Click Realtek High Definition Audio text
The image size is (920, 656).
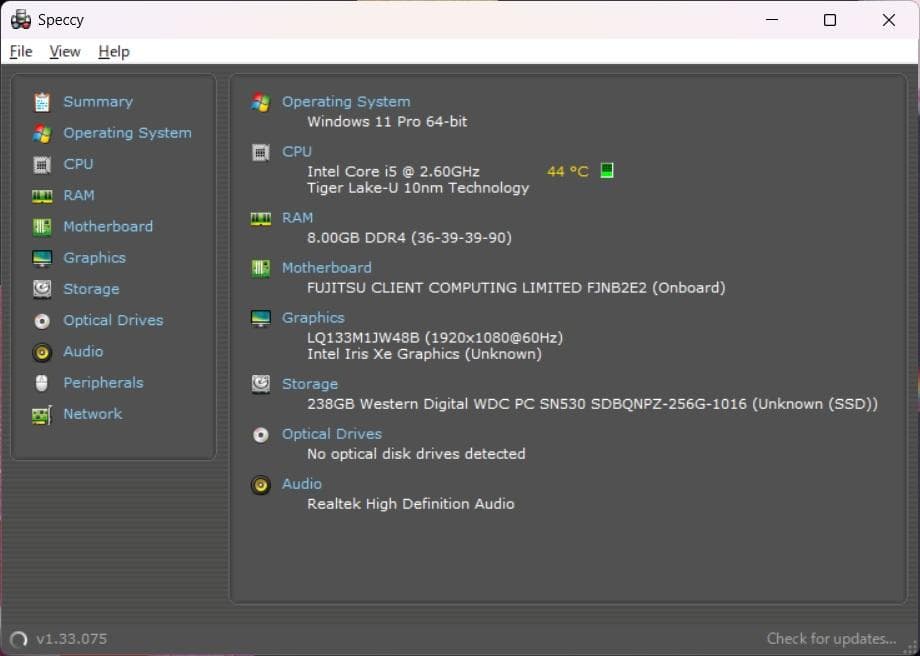[x=411, y=504]
